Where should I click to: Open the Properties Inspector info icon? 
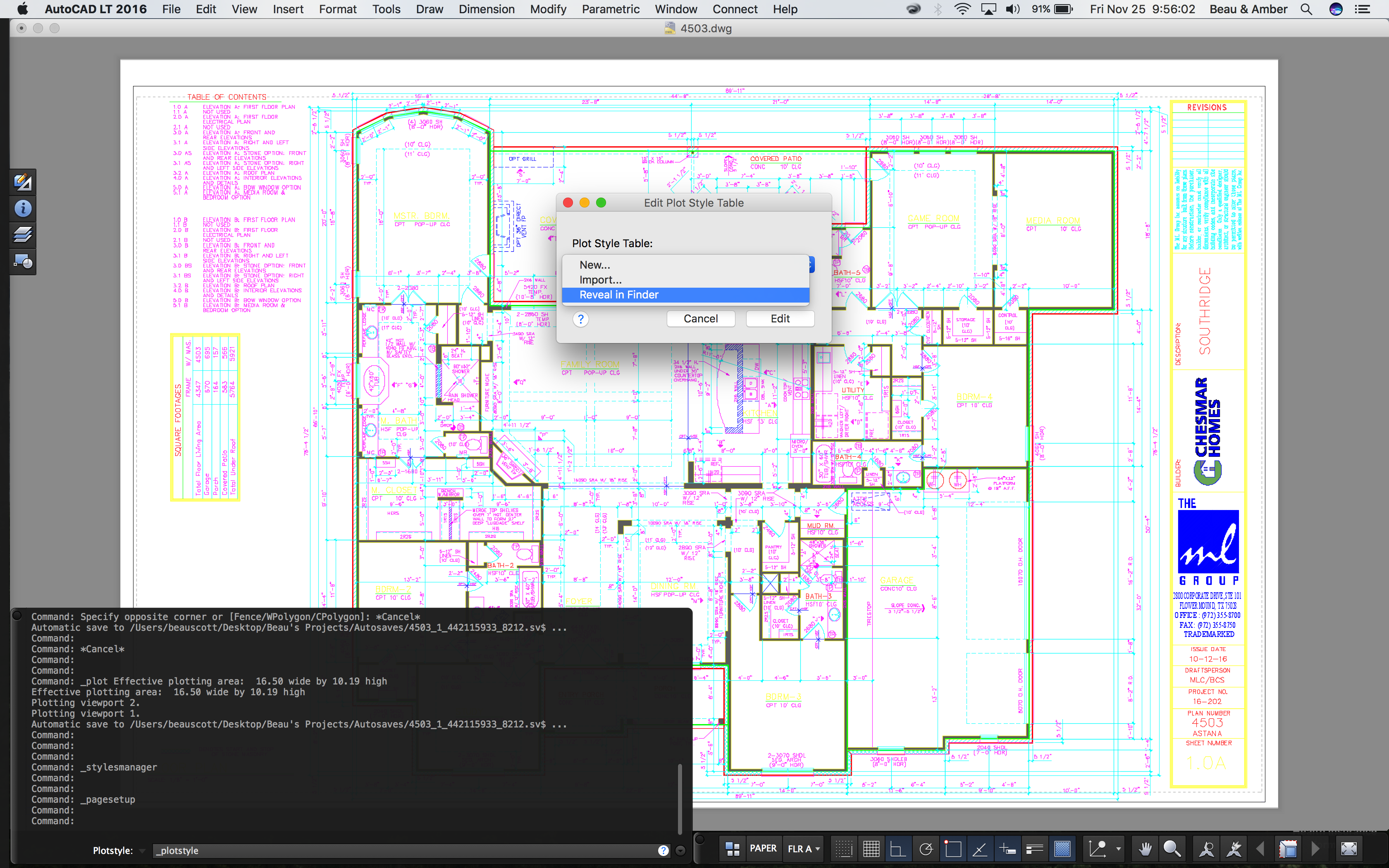23,208
